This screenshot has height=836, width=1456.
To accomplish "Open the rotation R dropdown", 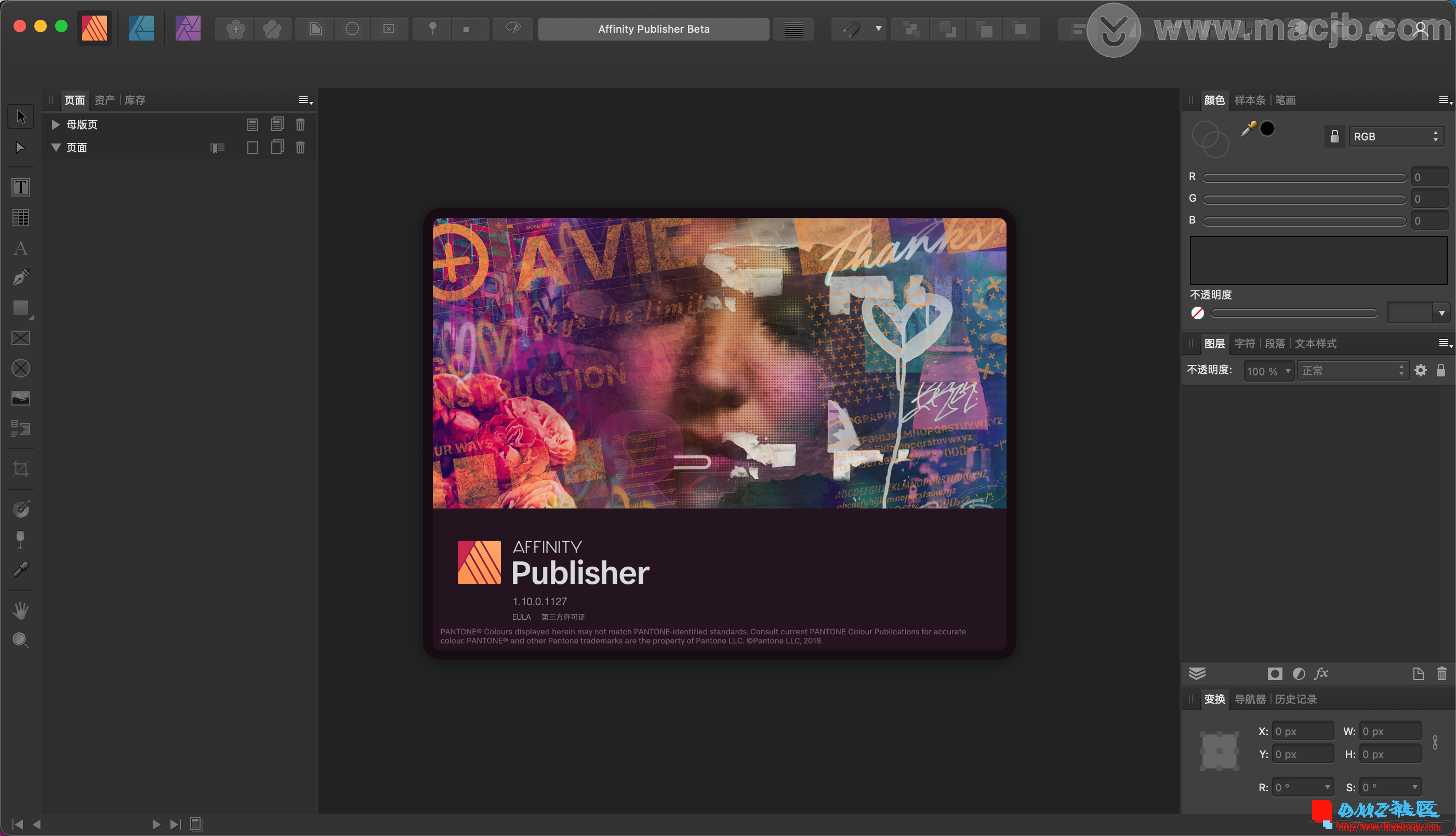I will coord(1327,787).
